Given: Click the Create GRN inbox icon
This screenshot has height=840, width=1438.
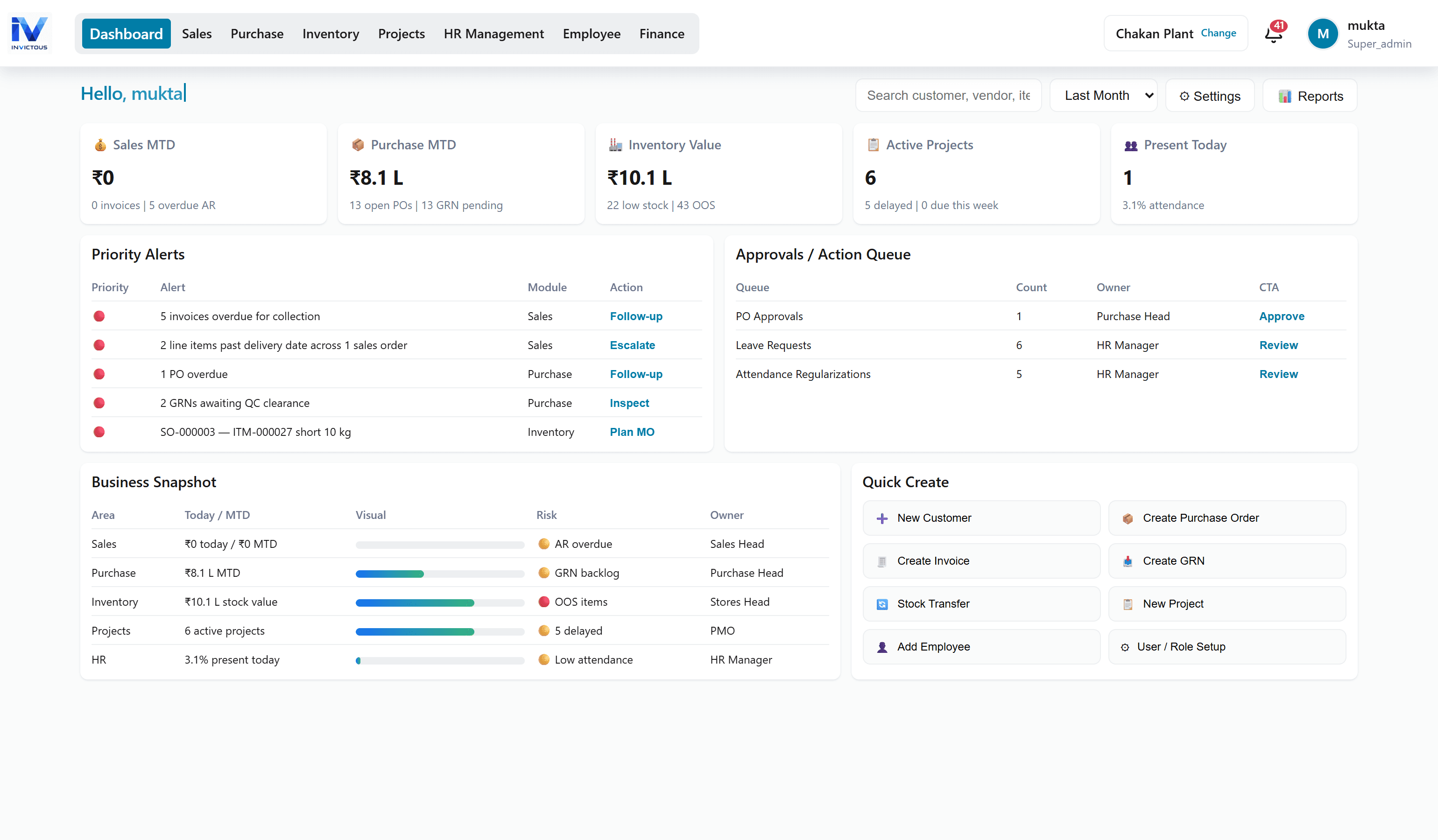Looking at the screenshot, I should pyautogui.click(x=1127, y=561).
